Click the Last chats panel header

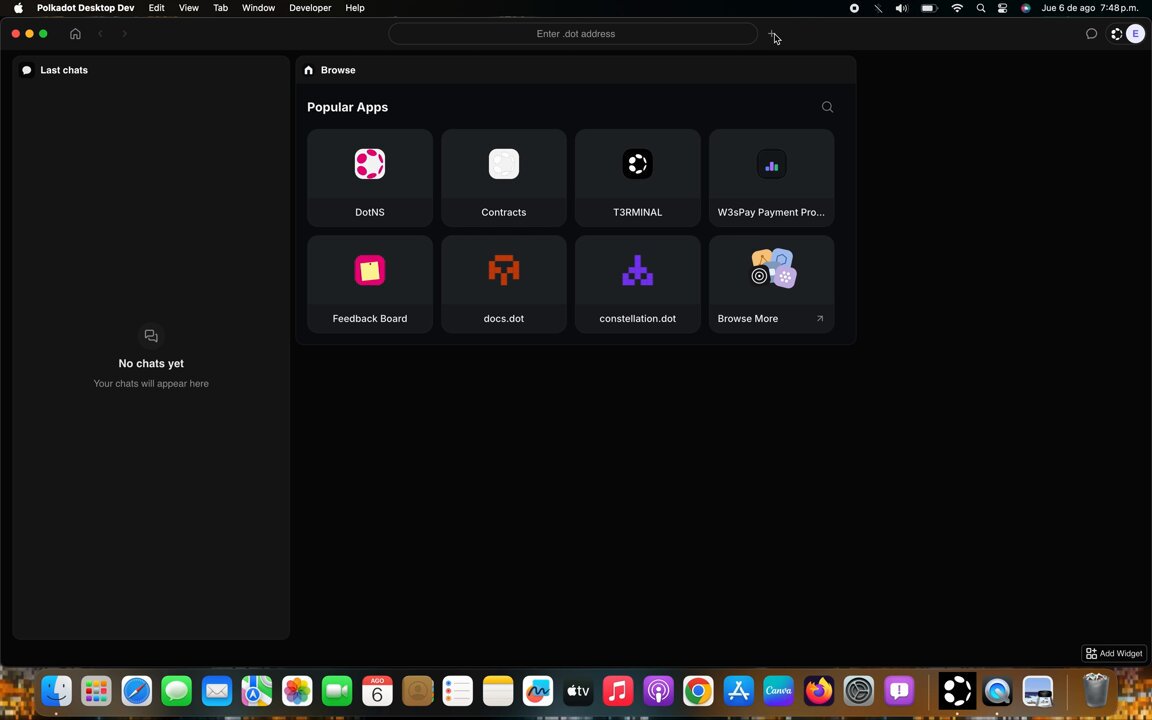[x=151, y=70]
